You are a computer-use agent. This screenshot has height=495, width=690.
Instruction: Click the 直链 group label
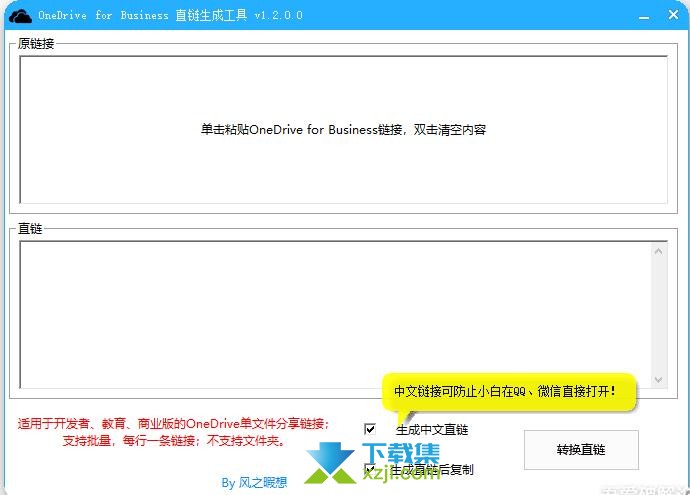30,228
